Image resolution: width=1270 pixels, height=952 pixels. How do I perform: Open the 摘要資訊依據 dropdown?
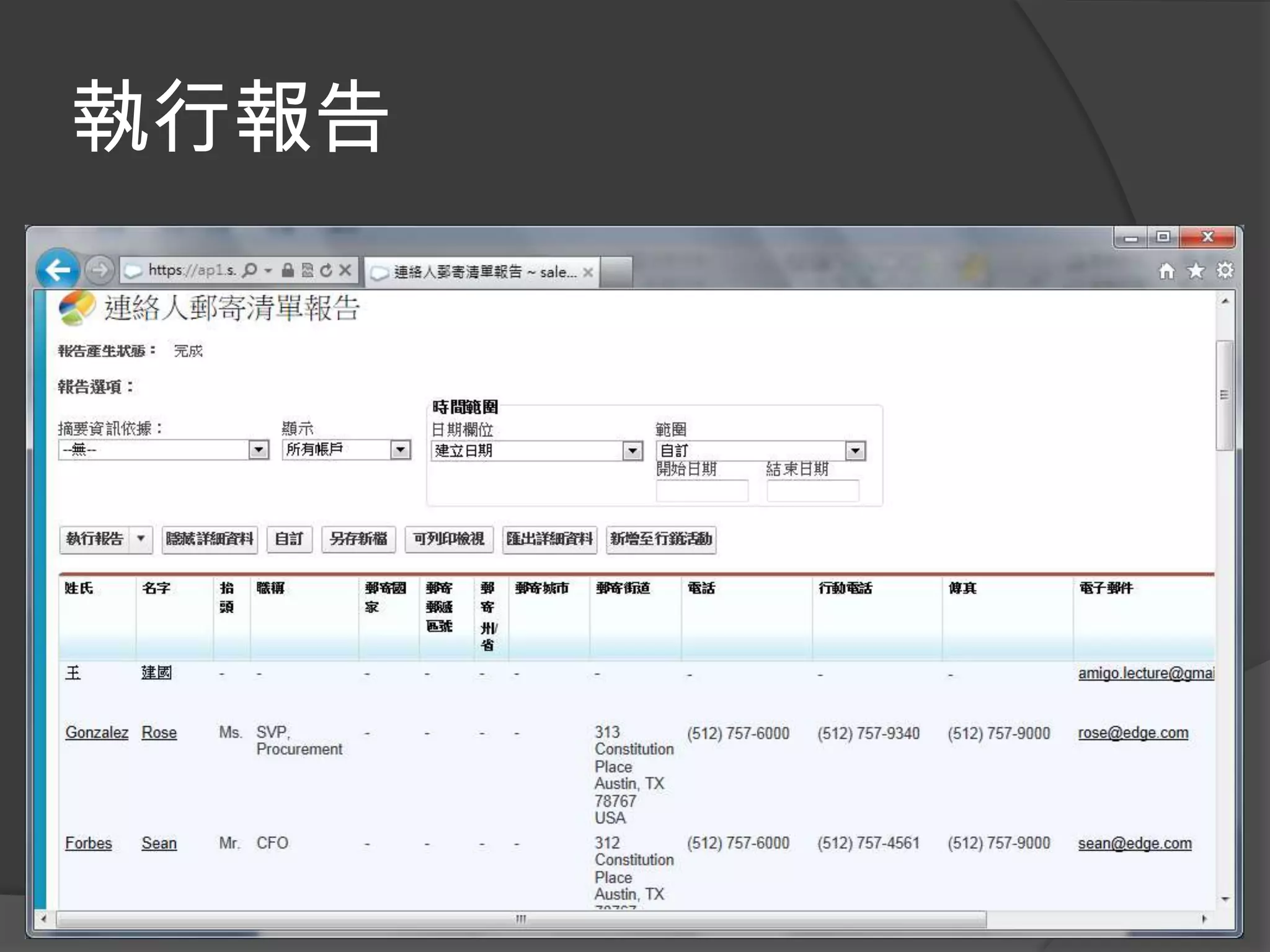click(164, 449)
